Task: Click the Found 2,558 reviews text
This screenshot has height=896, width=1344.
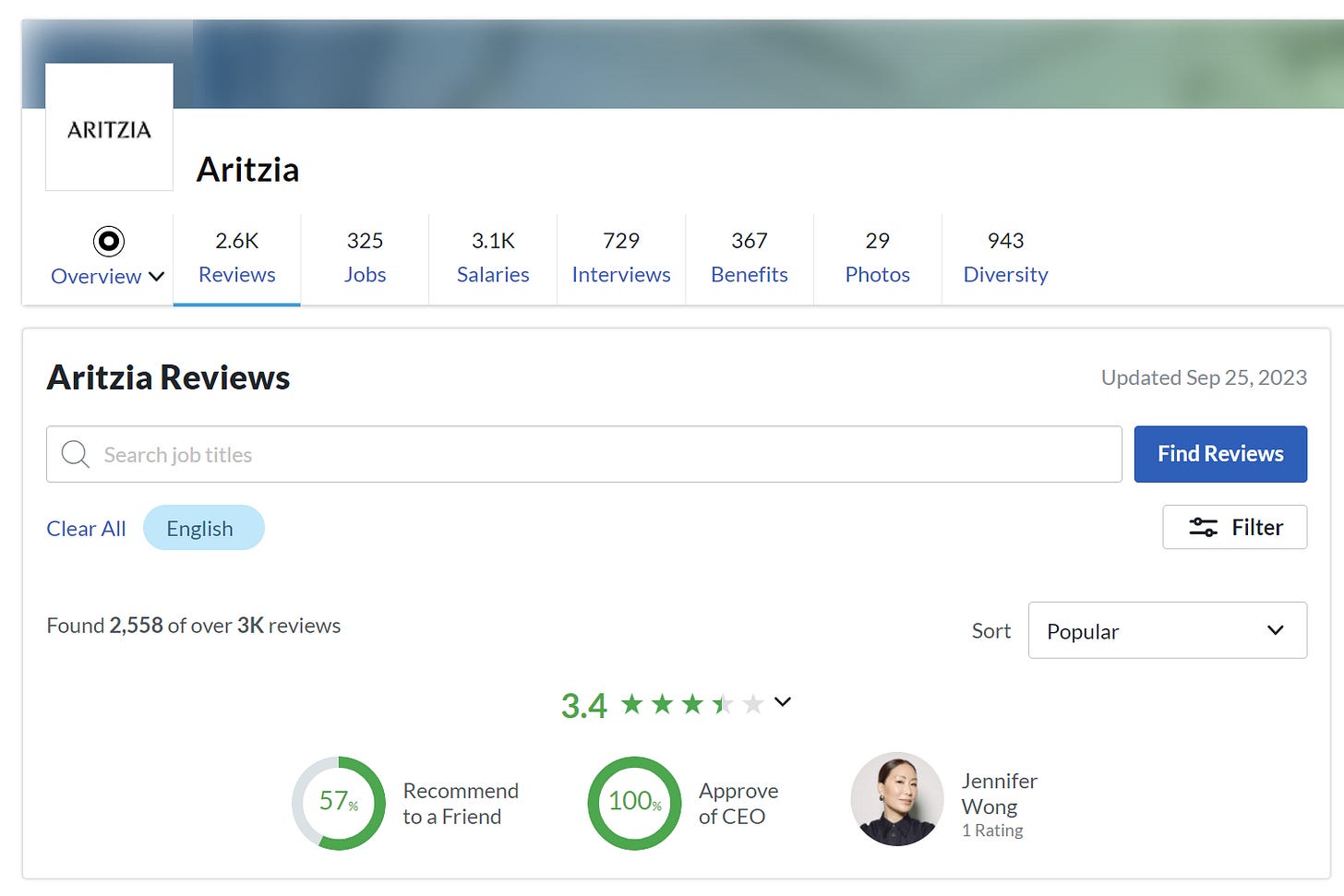Action: 194,626
